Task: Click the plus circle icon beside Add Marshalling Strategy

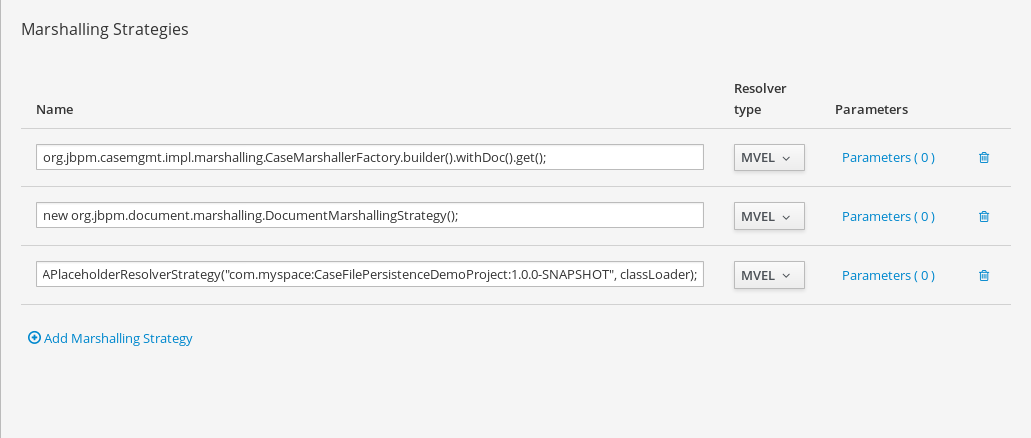Action: point(34,339)
